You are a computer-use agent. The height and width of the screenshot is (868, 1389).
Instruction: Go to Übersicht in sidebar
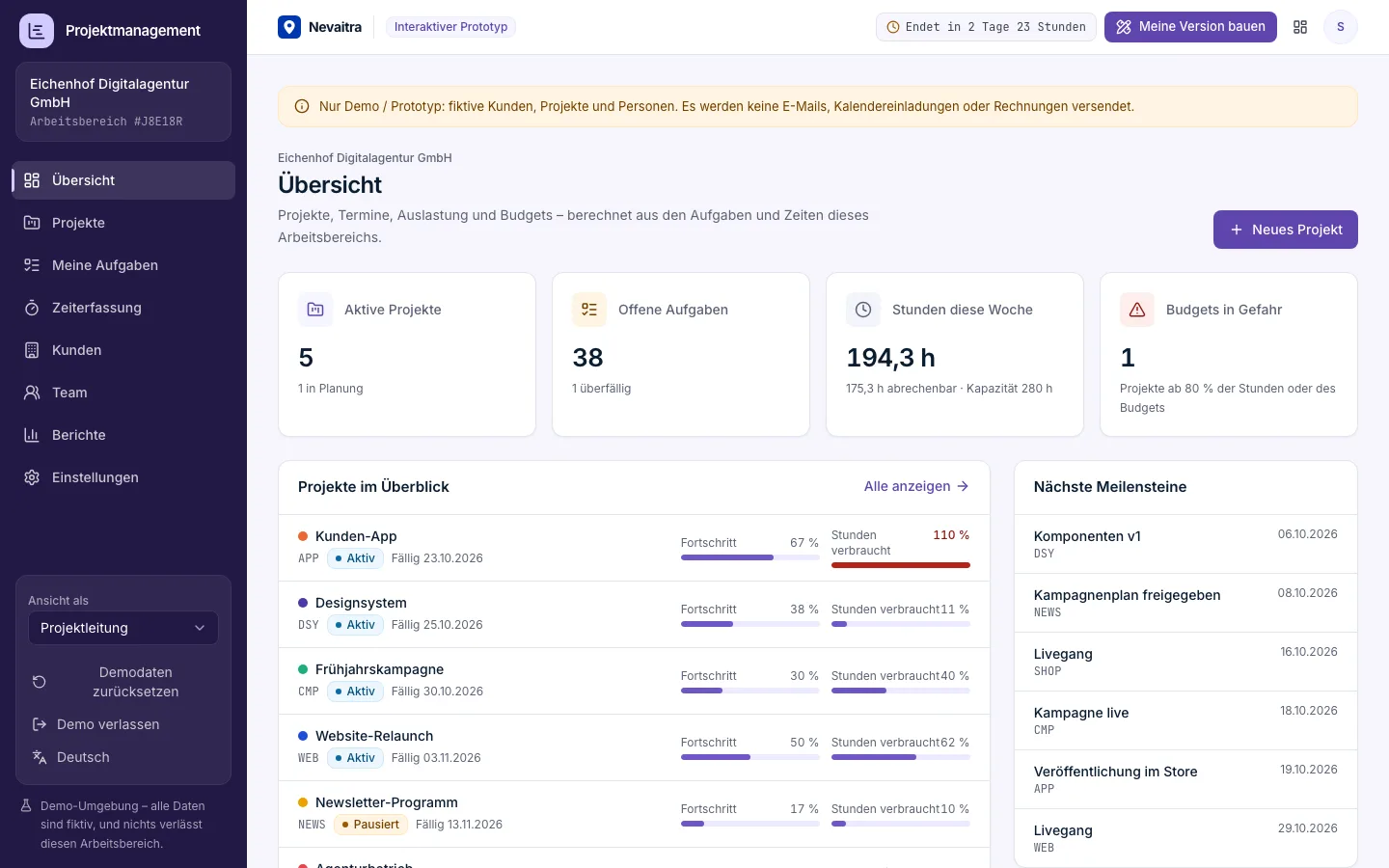(x=123, y=180)
